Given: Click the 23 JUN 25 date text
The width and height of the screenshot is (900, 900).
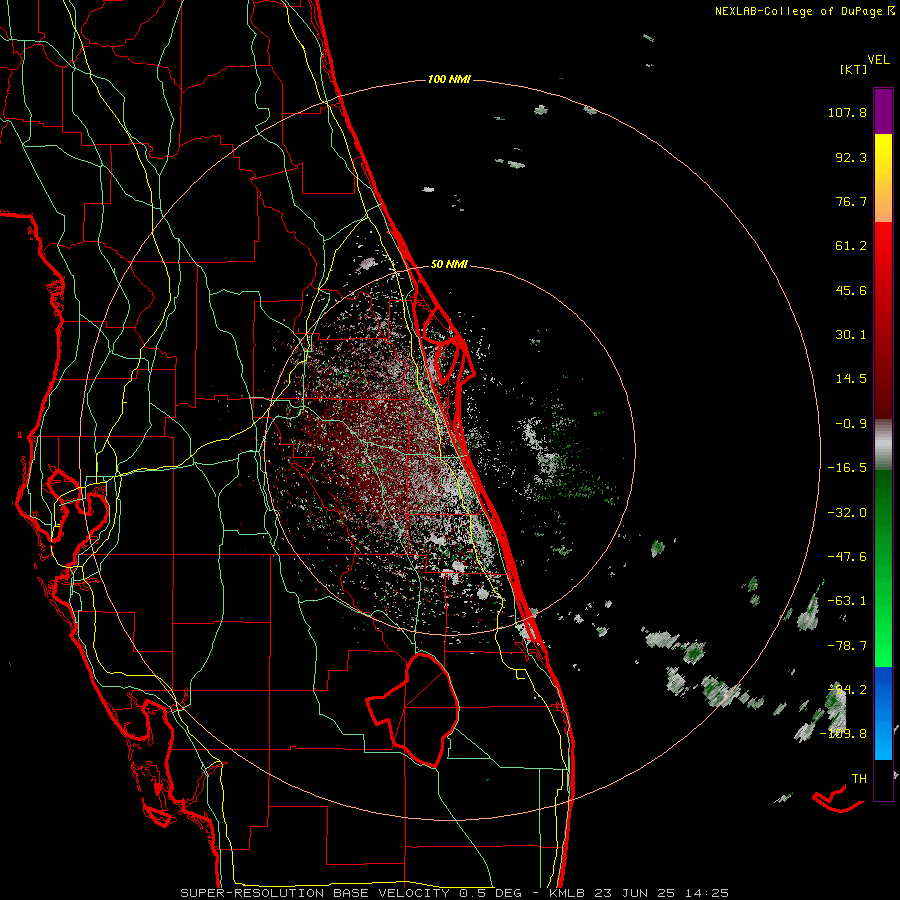Looking at the screenshot, I should click(635, 893).
